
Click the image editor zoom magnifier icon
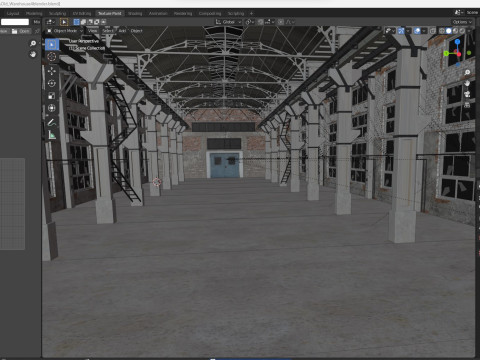(33, 43)
